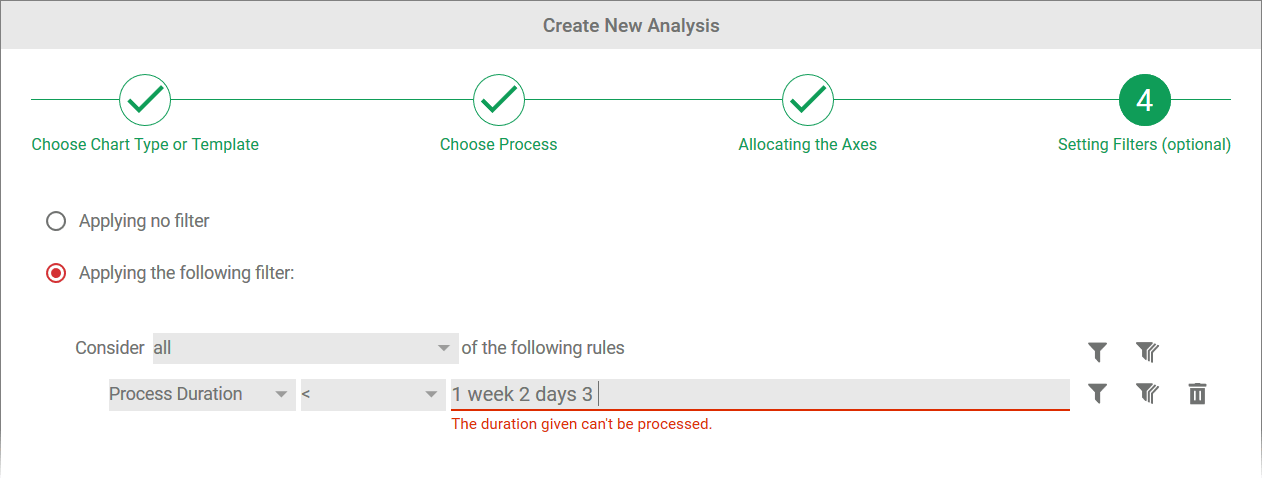Open the Allocating the Axes step label

pos(808,144)
